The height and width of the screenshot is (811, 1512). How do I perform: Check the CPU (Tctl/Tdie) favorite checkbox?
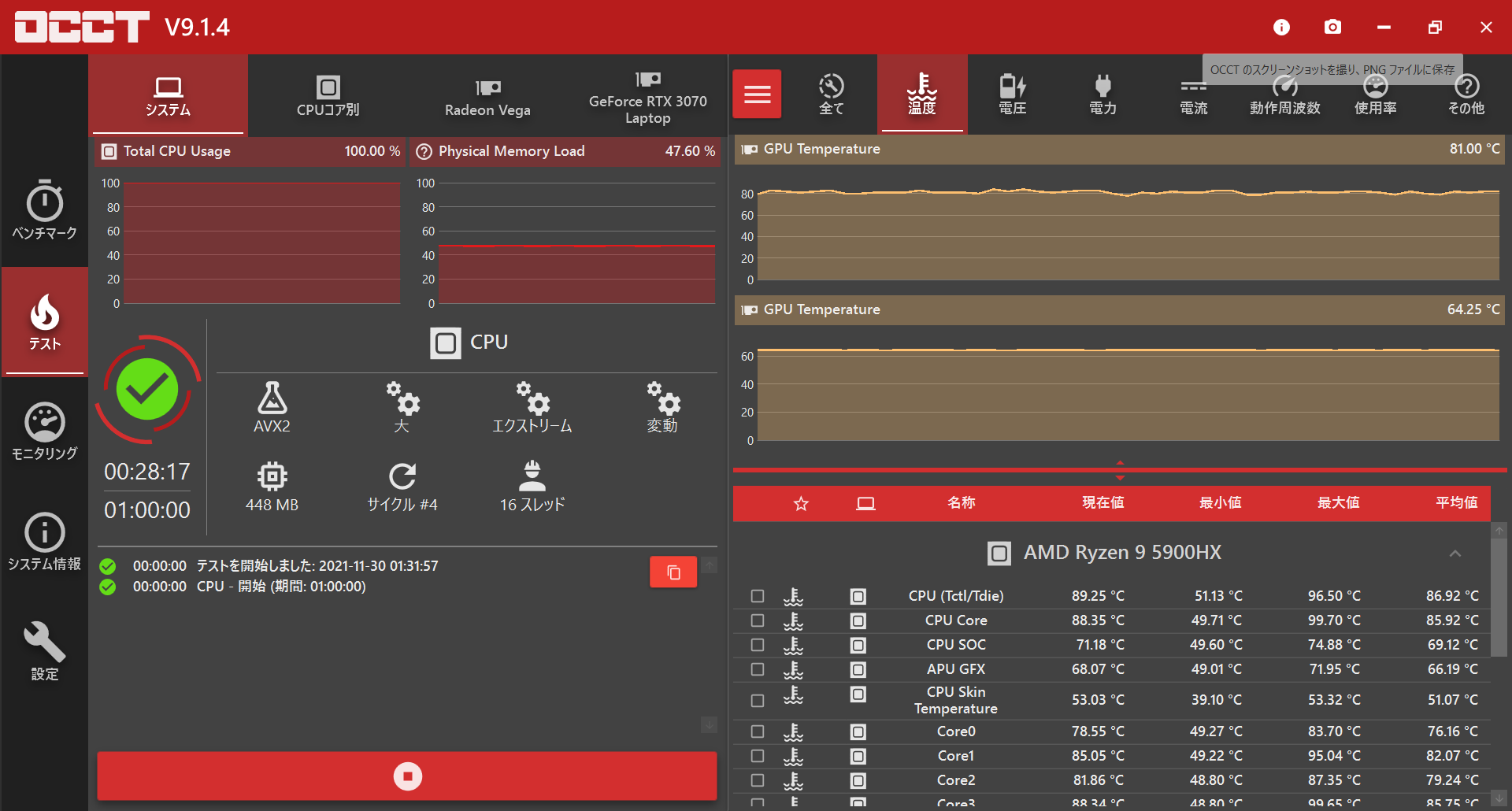[758, 596]
